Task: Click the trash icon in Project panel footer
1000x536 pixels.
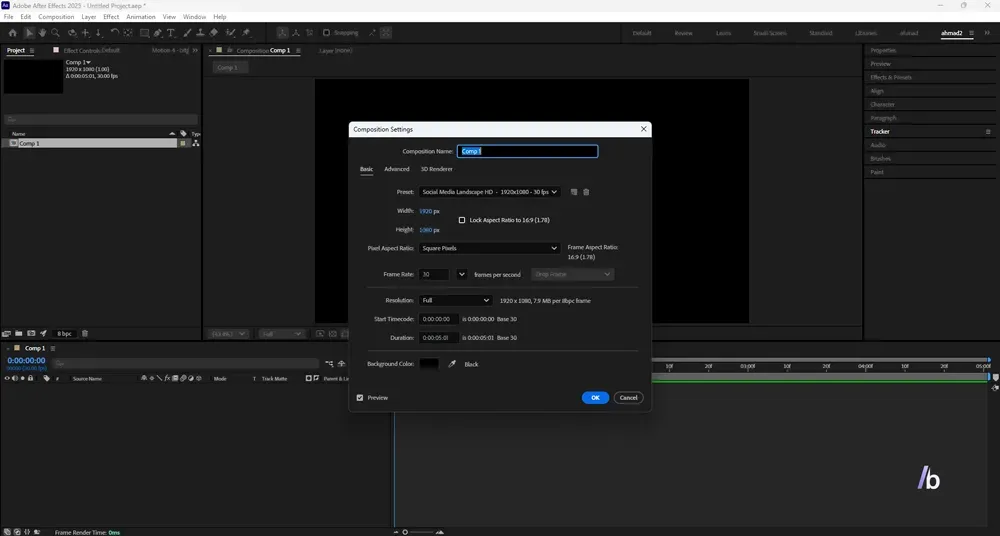Action: pyautogui.click(x=85, y=333)
